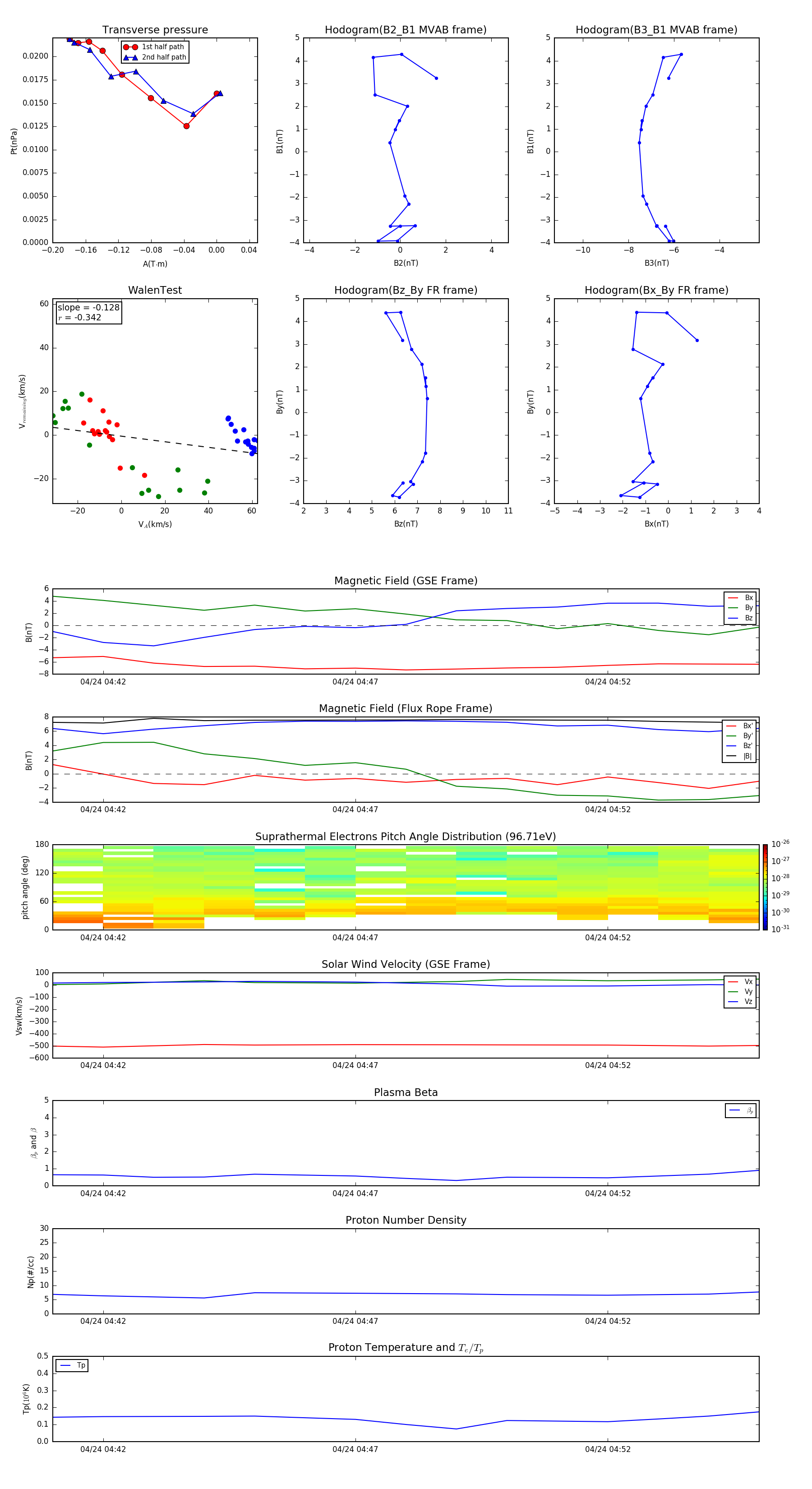Click the 'r = -0.342' annotation
The width and height of the screenshot is (812, 1489).
click(x=80, y=317)
